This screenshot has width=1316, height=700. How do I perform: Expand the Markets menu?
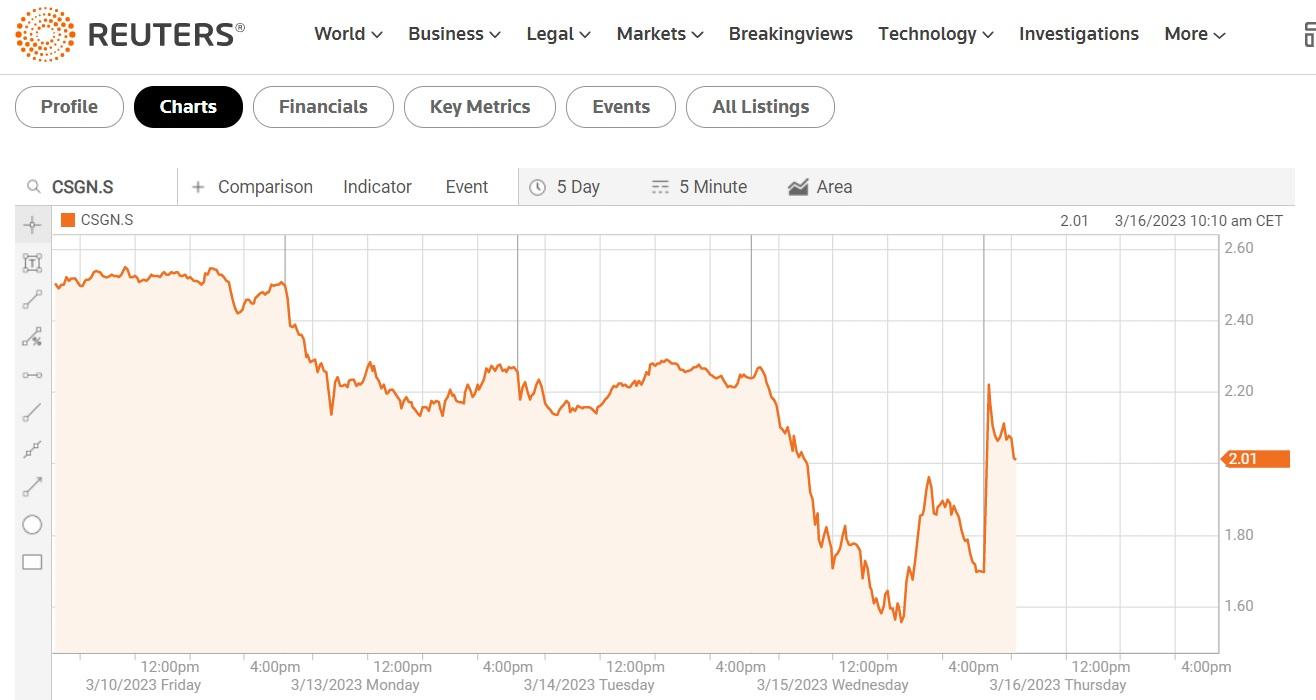[659, 34]
